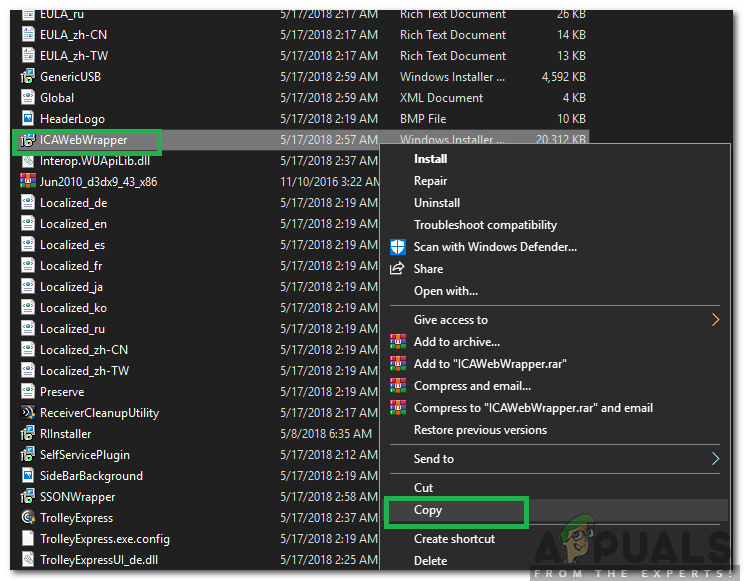This screenshot has width=744, height=581.
Task: Choose Delete from context menu
Action: 430,561
